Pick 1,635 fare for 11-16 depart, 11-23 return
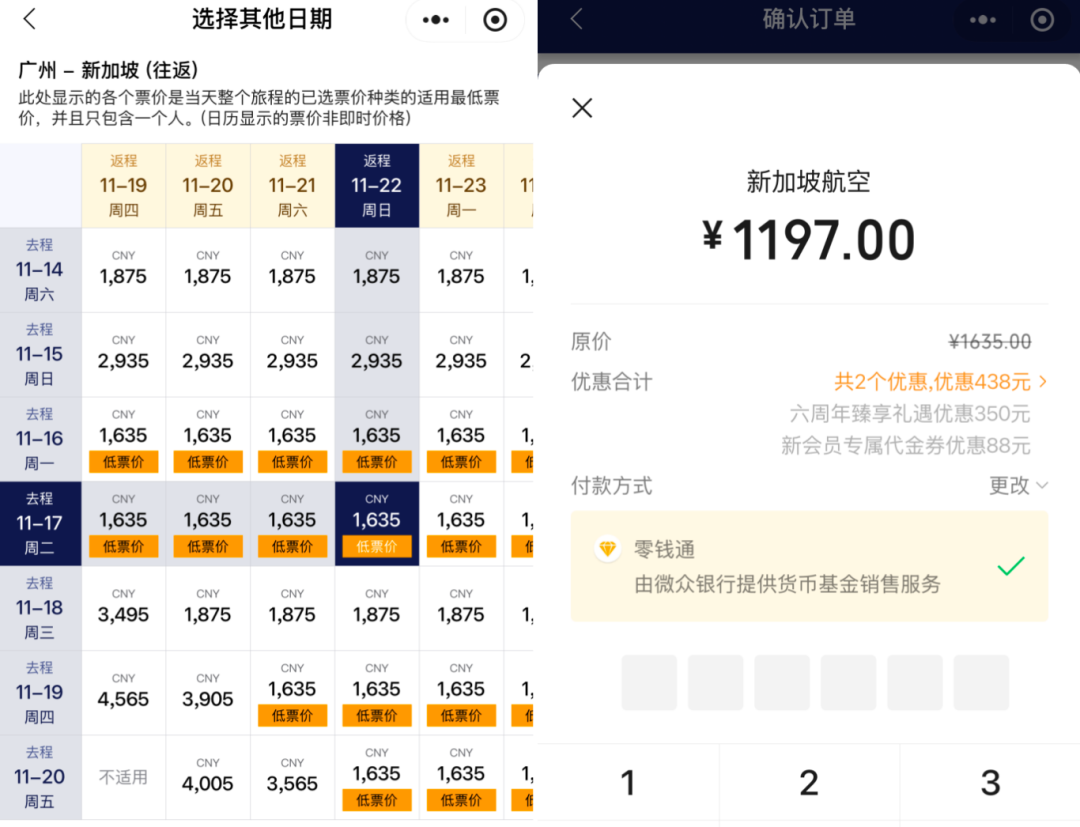 click(461, 439)
